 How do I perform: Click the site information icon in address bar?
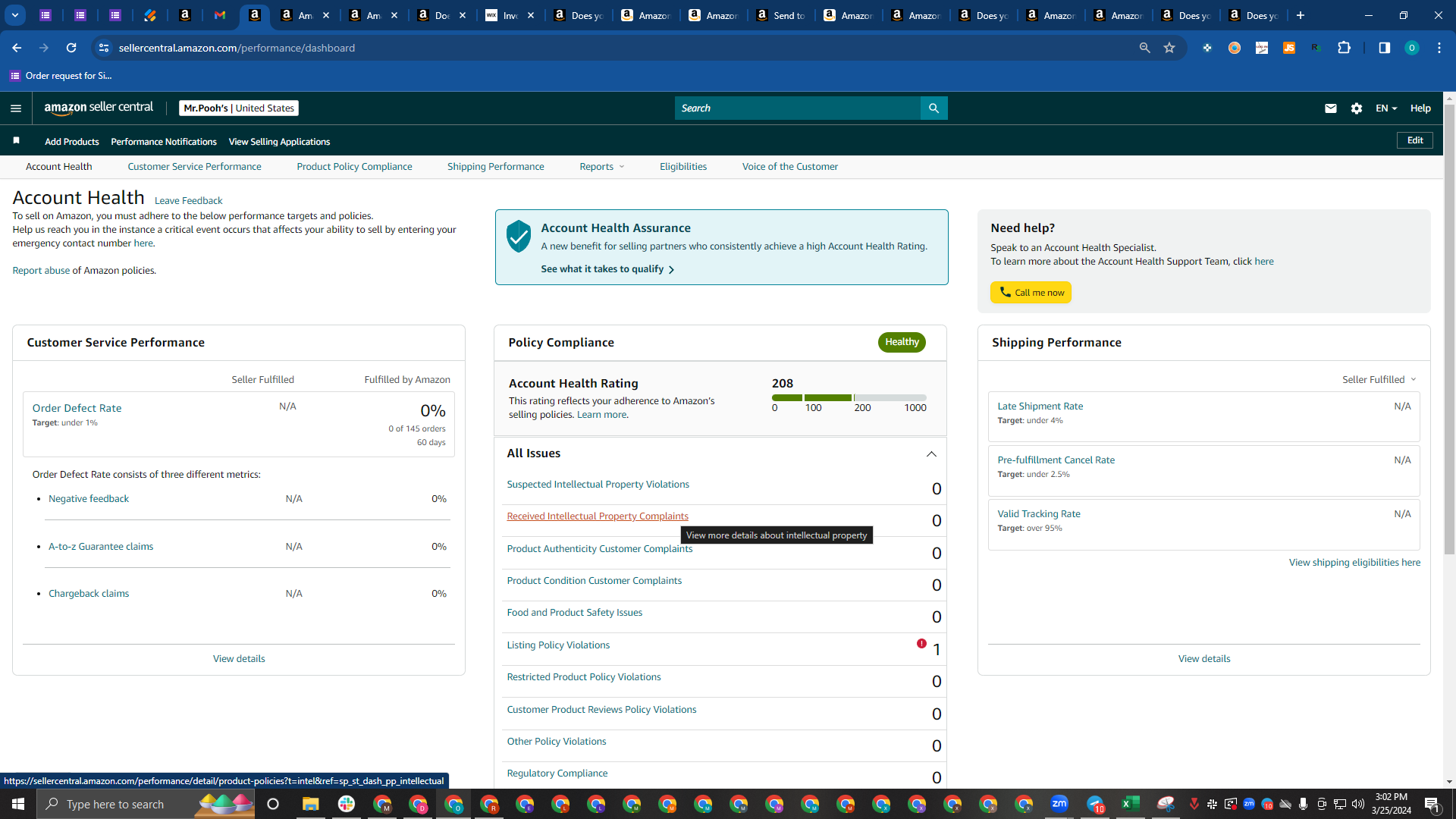click(x=104, y=48)
